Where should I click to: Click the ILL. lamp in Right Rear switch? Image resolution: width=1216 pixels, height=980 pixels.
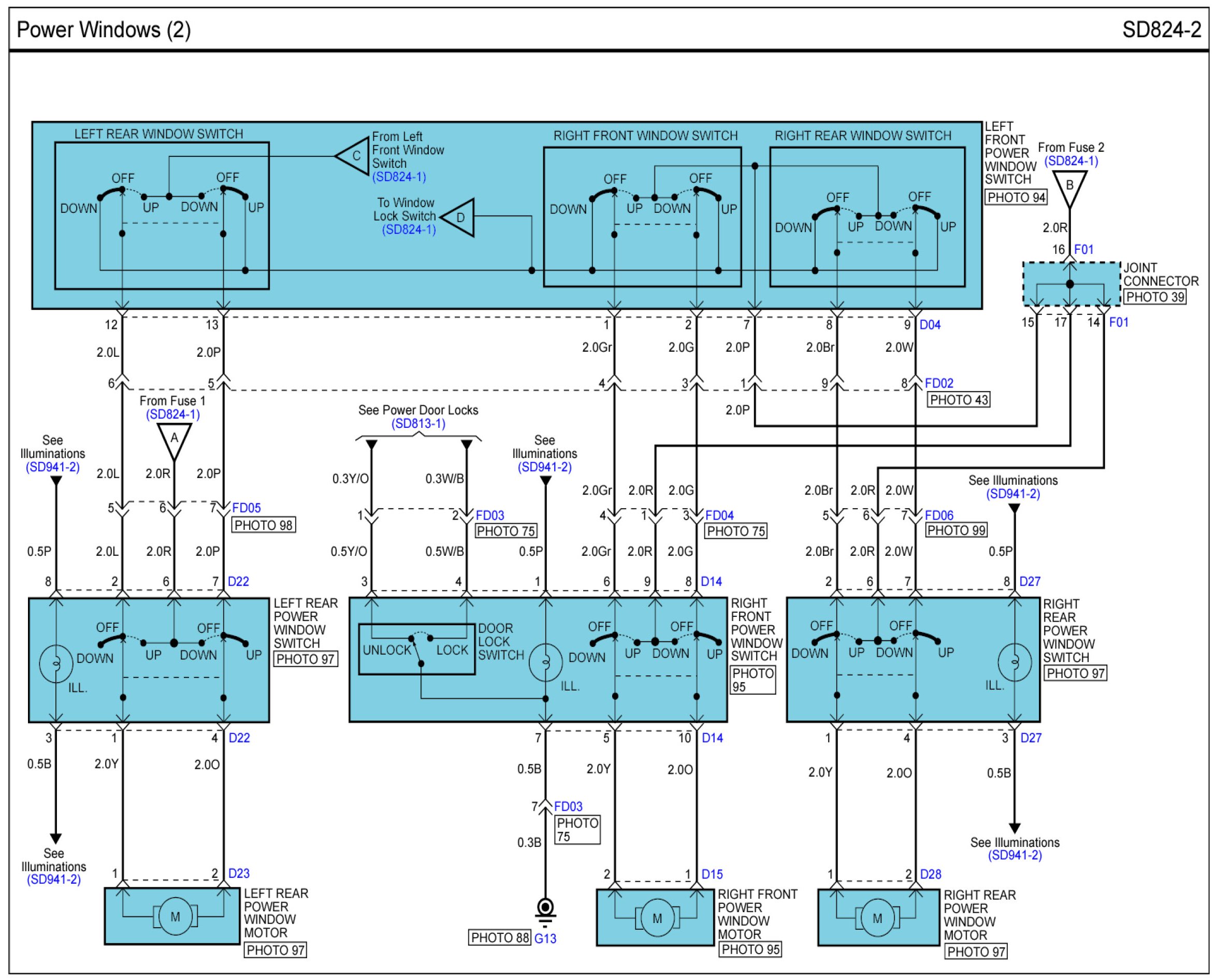click(1014, 661)
